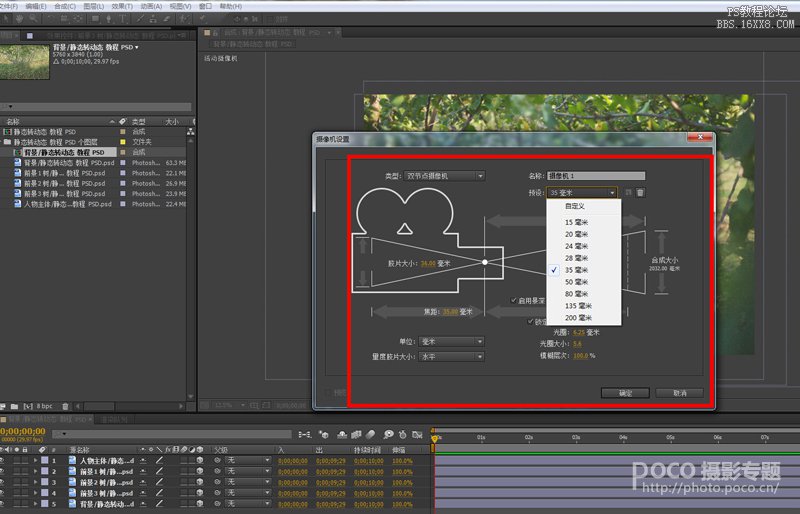Click the 模糊层次 100.0 % value
800x514 pixels.
[580, 356]
